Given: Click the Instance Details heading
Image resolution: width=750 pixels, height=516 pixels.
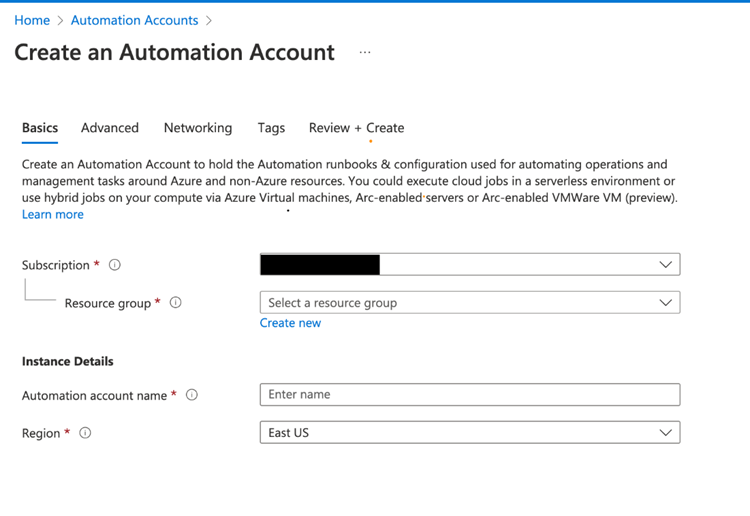Looking at the screenshot, I should point(67,361).
